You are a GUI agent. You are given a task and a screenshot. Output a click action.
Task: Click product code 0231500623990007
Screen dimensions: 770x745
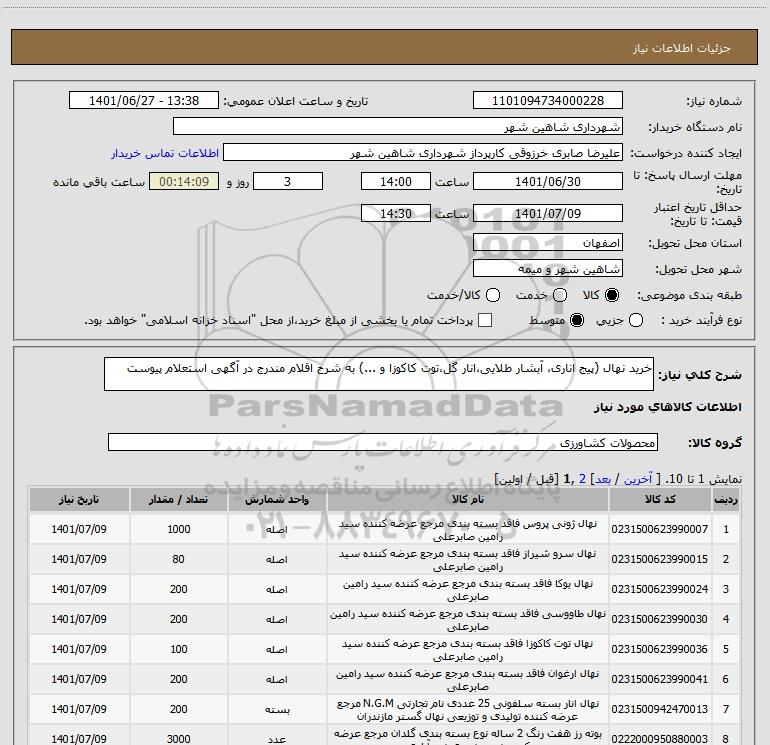(x=660, y=529)
